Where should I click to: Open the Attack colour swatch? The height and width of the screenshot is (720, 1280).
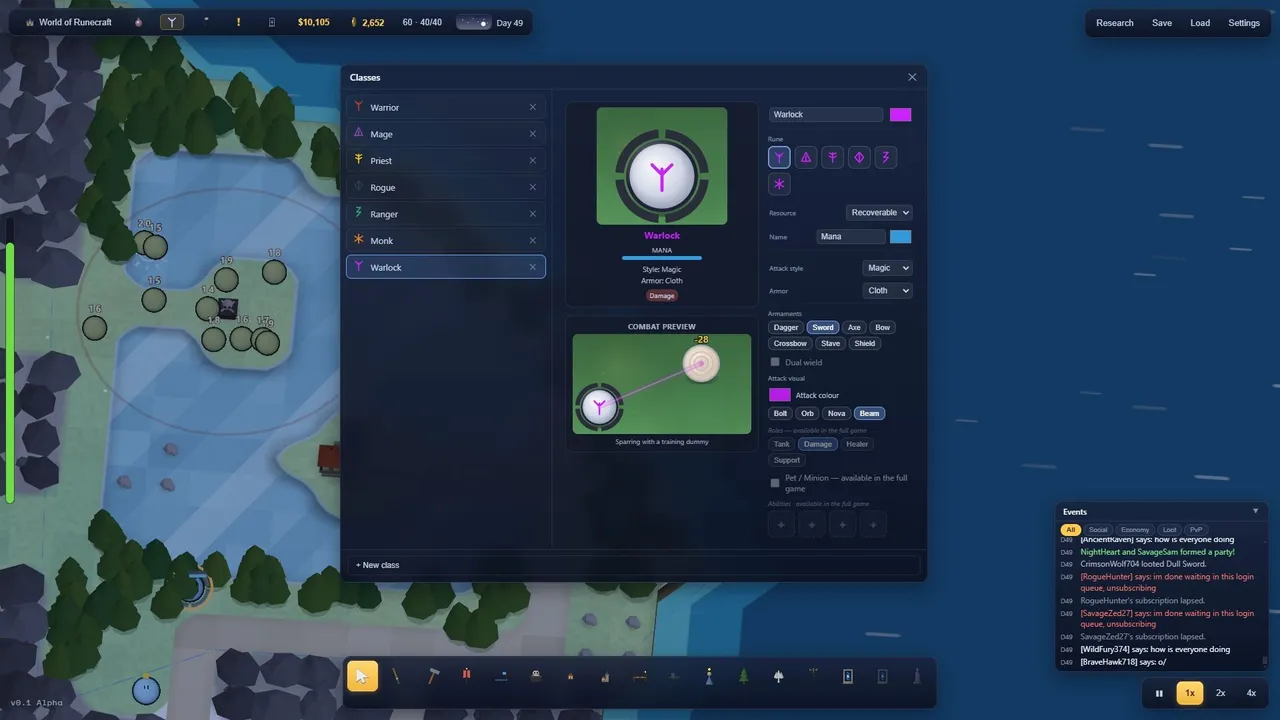tap(779, 395)
